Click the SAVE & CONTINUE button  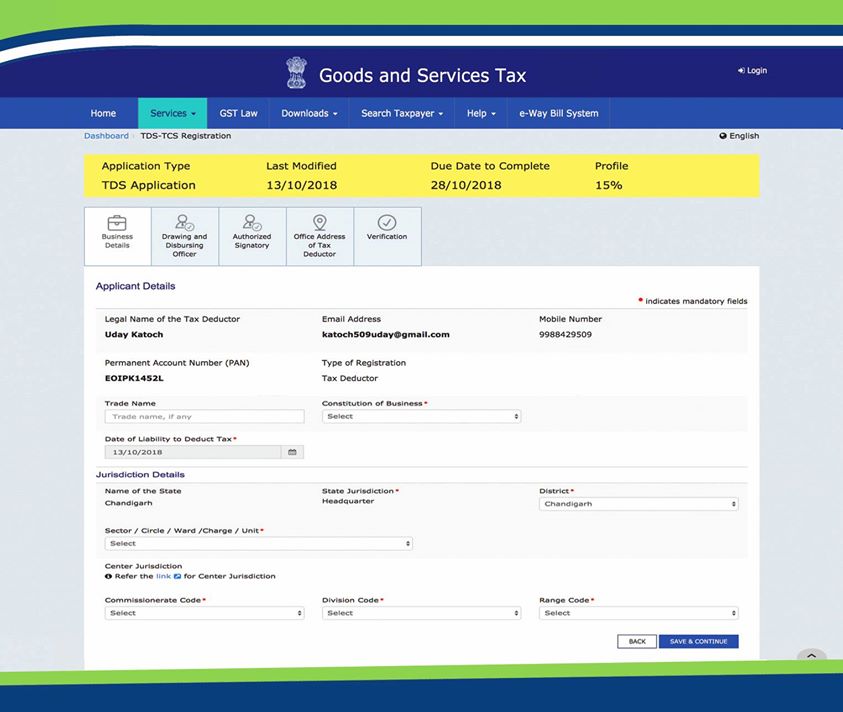(x=698, y=642)
